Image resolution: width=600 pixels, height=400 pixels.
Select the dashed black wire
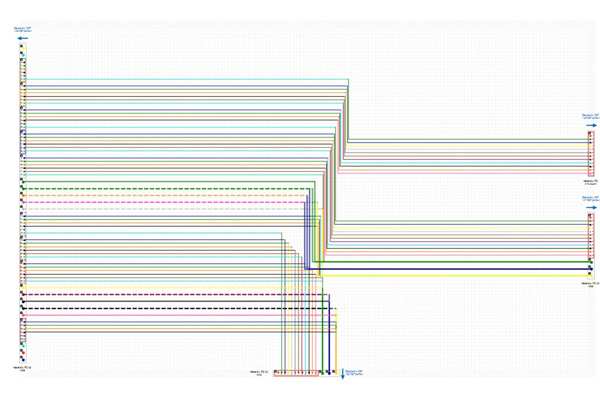point(150,308)
